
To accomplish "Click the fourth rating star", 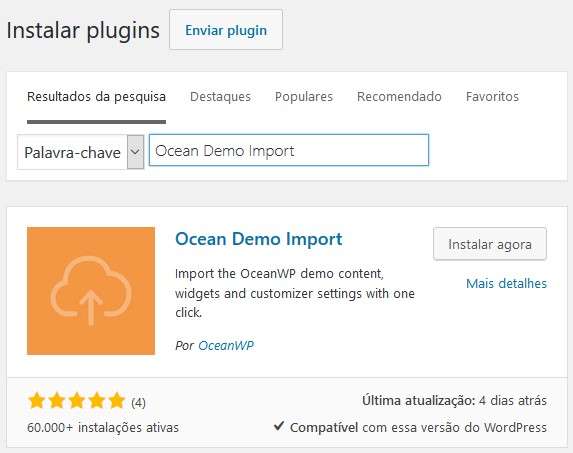I will [x=97, y=401].
